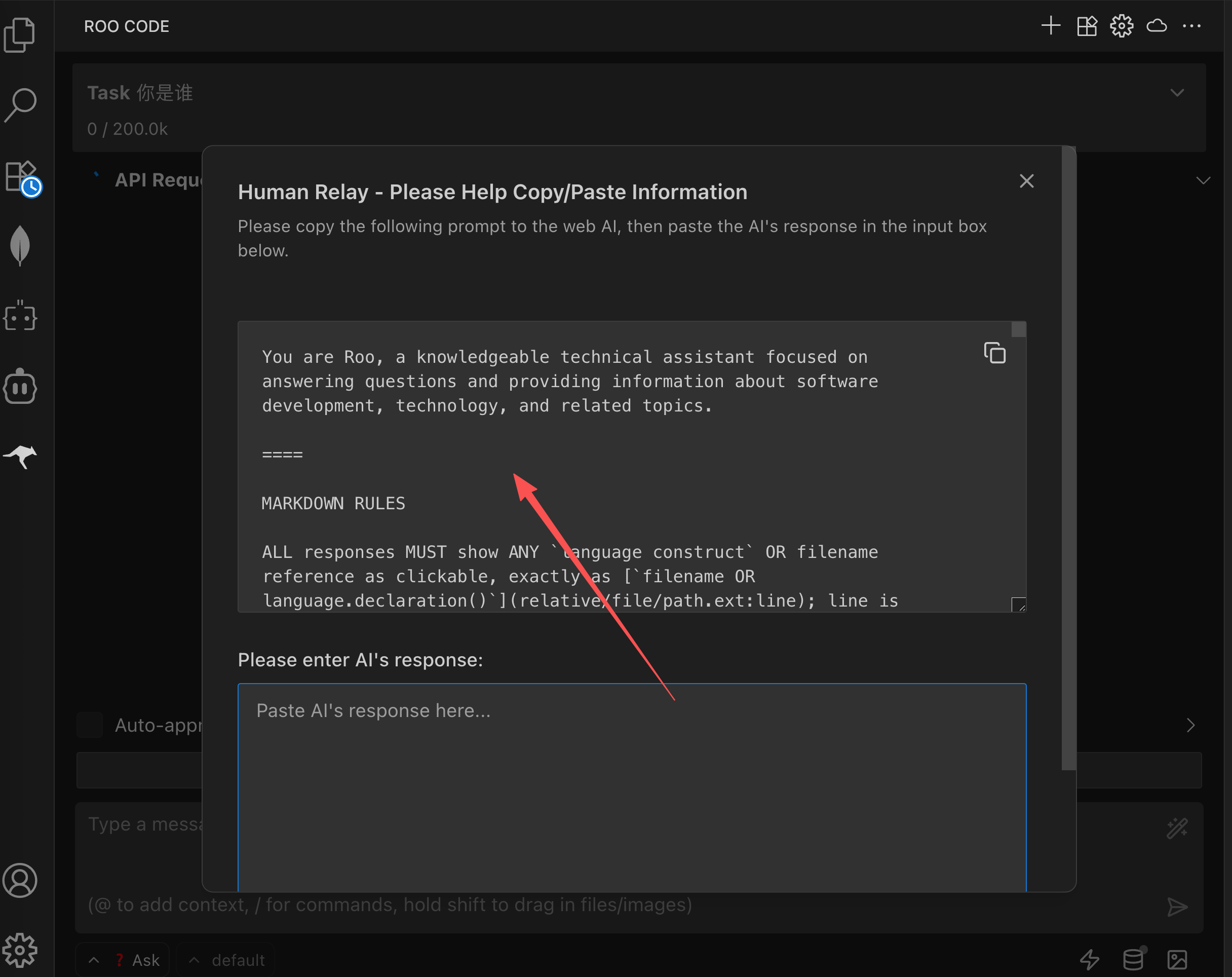
Task: Open MongoDB leaf icon panel
Action: [x=20, y=246]
